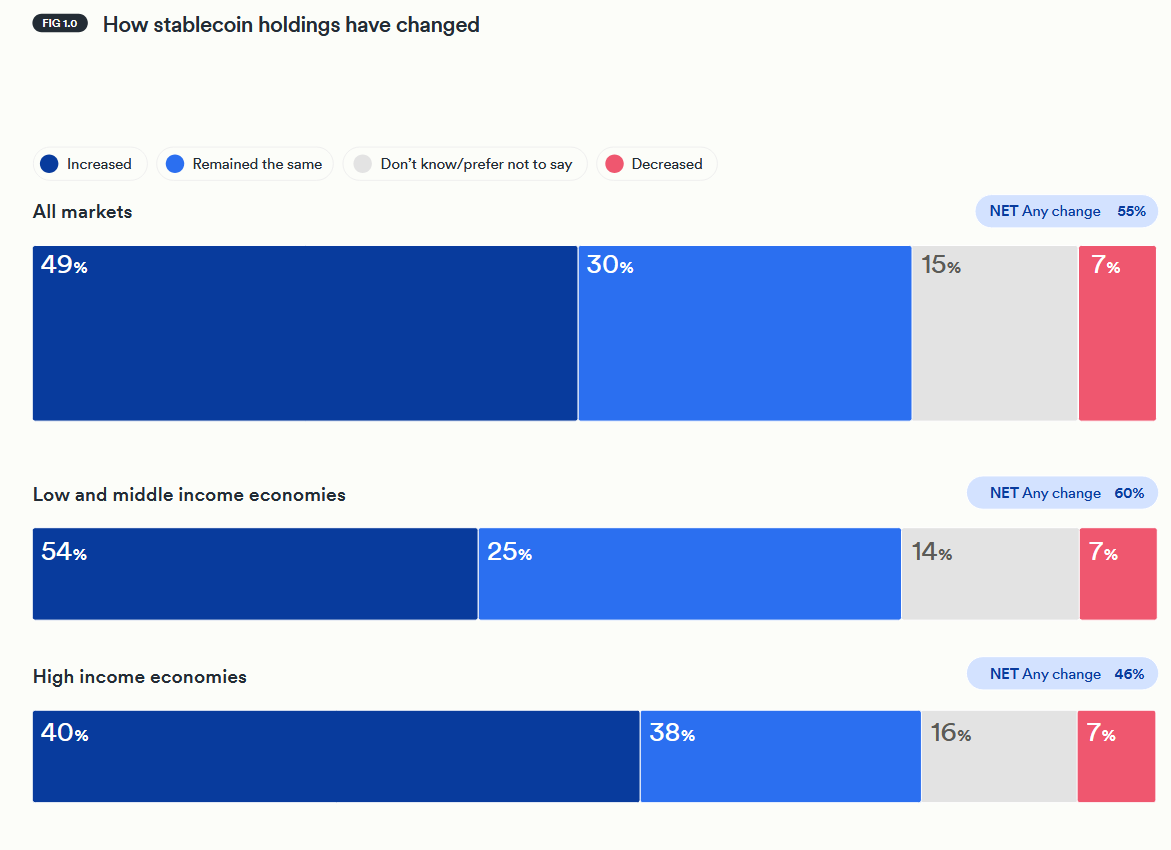Toggle the Remained the same legend item
The width and height of the screenshot is (1171, 850).
point(245,164)
